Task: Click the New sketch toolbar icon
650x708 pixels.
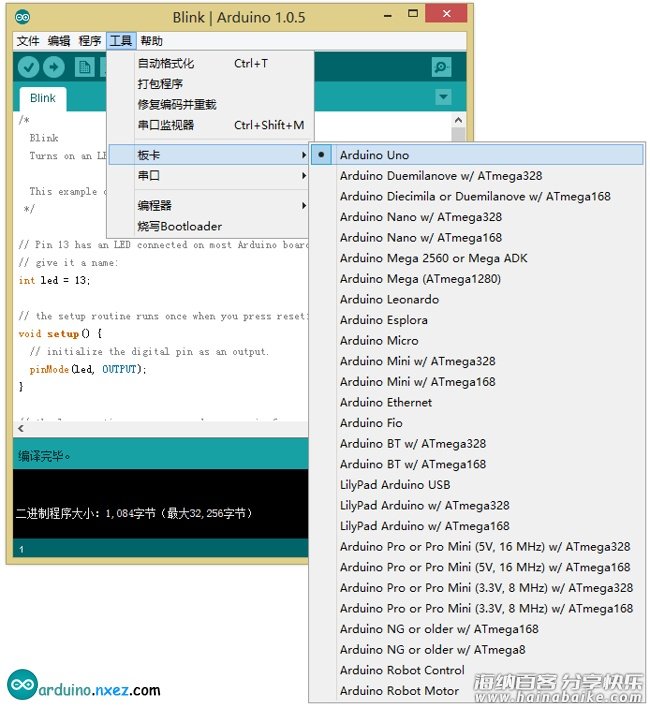Action: tap(84, 67)
